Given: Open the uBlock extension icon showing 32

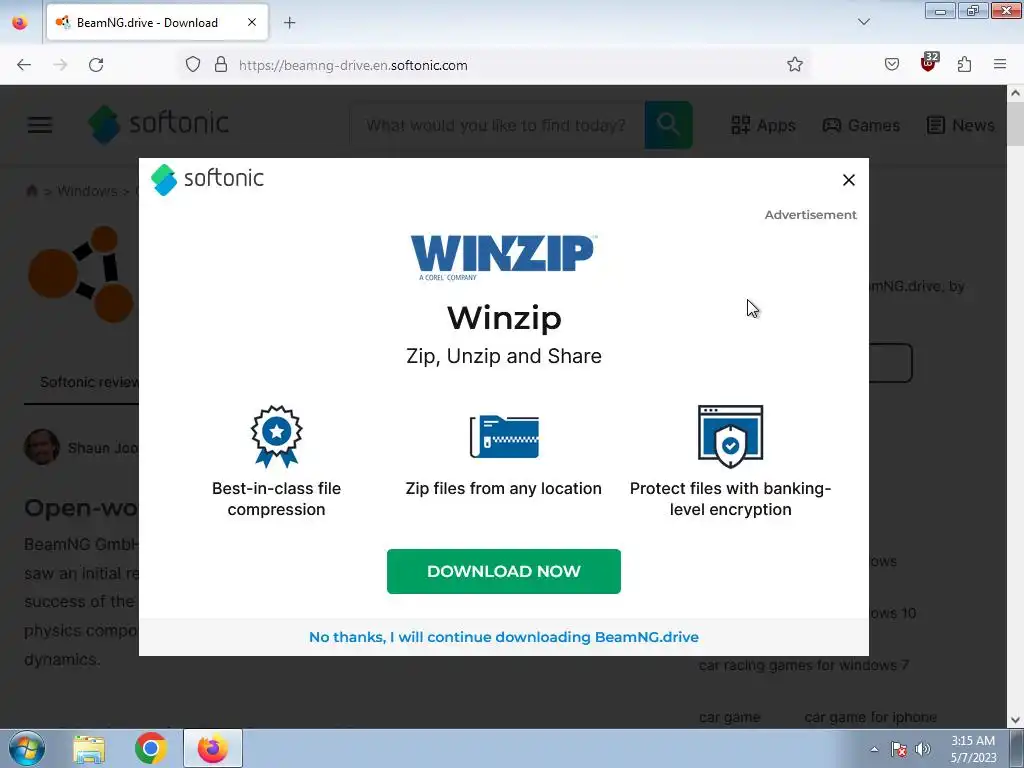Looking at the screenshot, I should click(x=929, y=63).
